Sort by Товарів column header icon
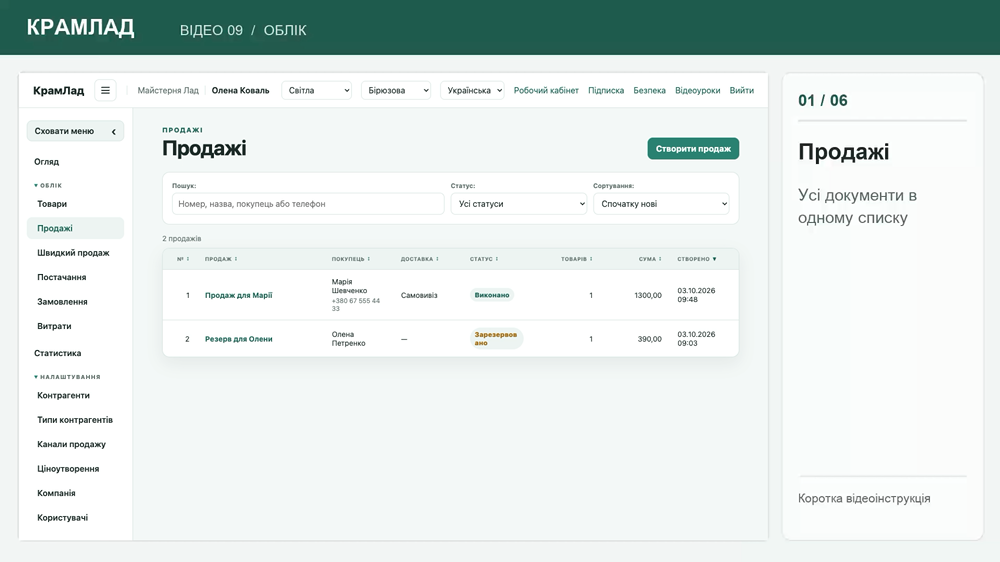1000x562 pixels. (591, 259)
